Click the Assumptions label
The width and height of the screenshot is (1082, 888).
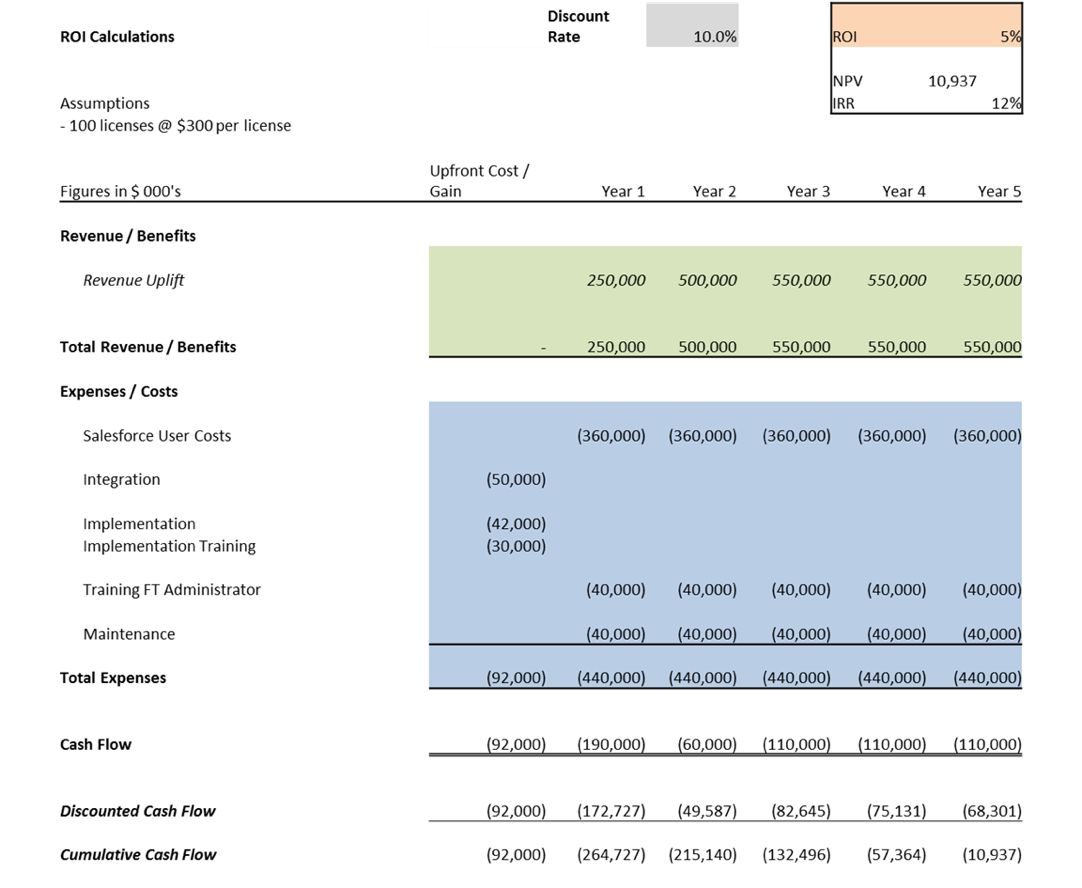pyautogui.click(x=105, y=103)
